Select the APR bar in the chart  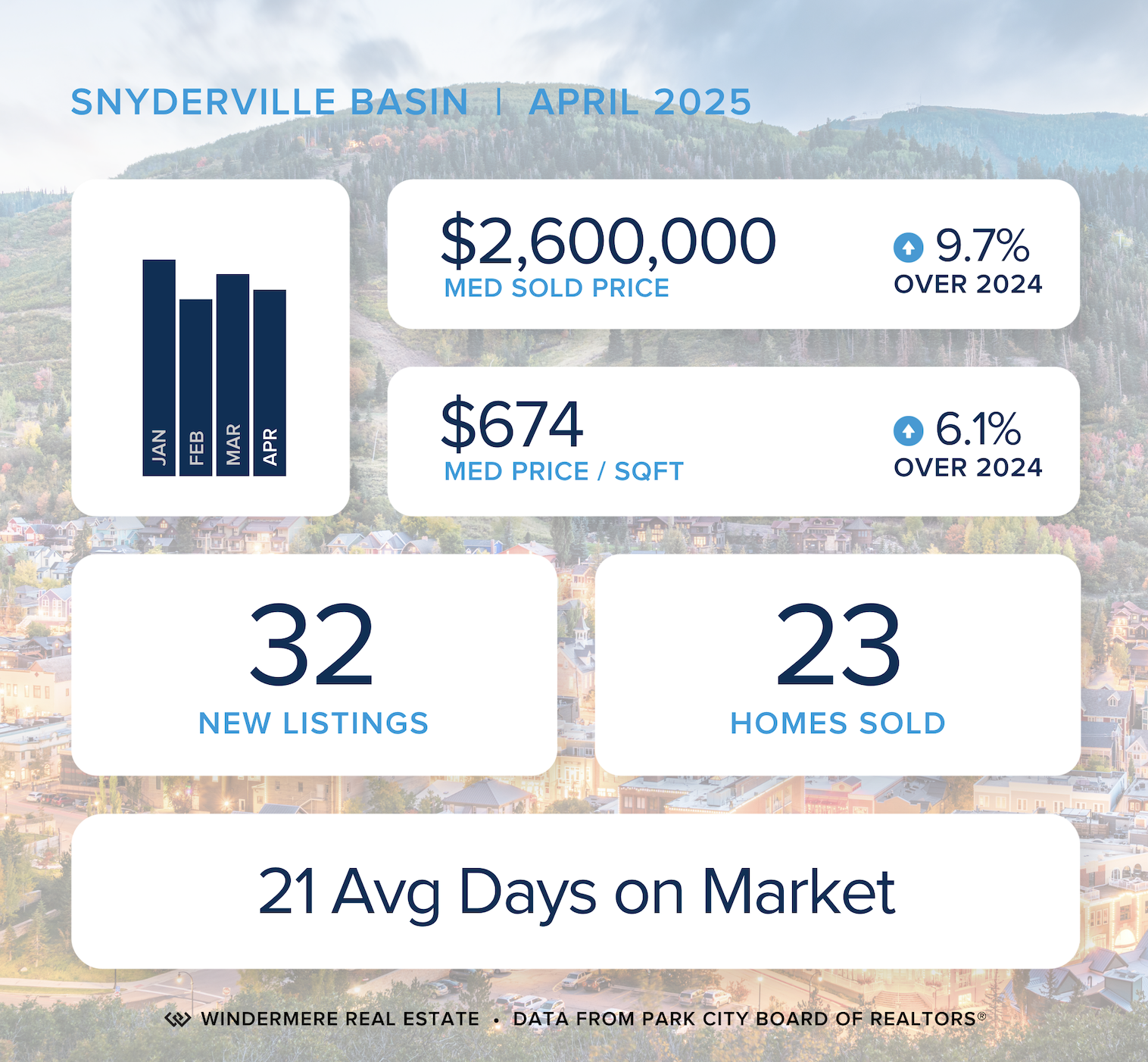pos(270,383)
